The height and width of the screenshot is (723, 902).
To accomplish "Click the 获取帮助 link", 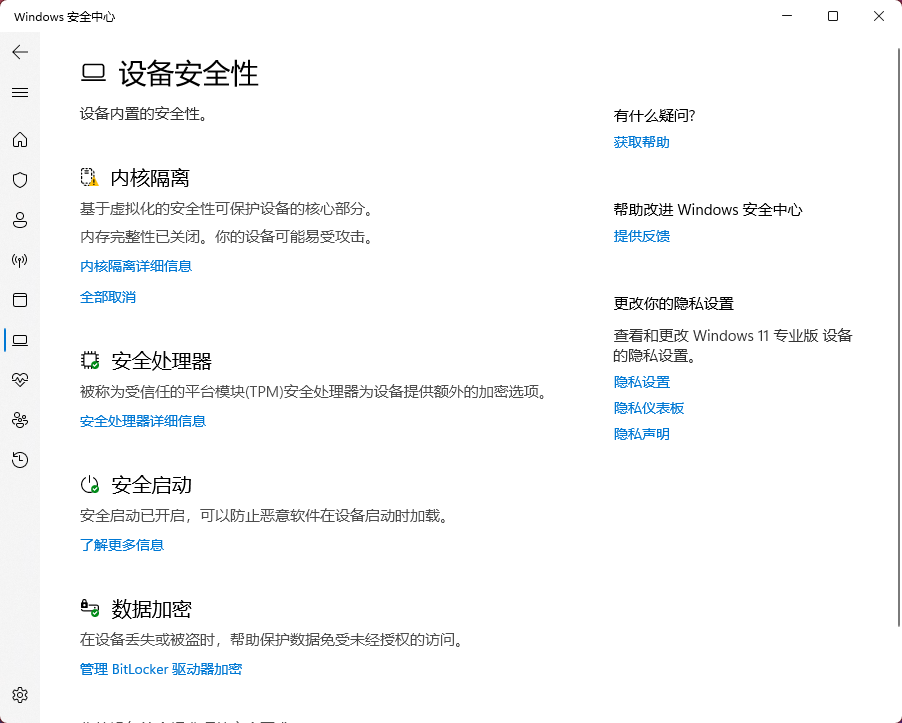I will pos(641,142).
